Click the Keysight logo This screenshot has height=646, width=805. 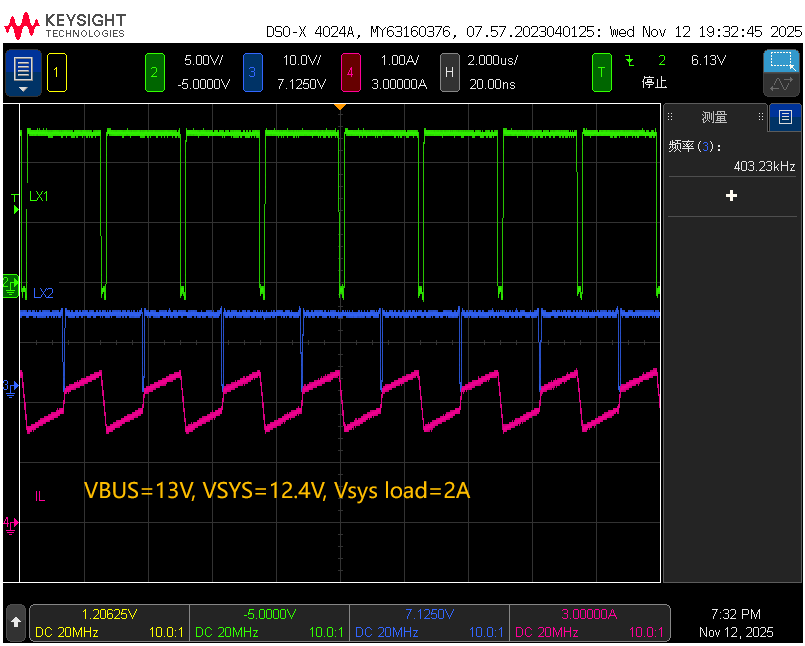click(65, 26)
